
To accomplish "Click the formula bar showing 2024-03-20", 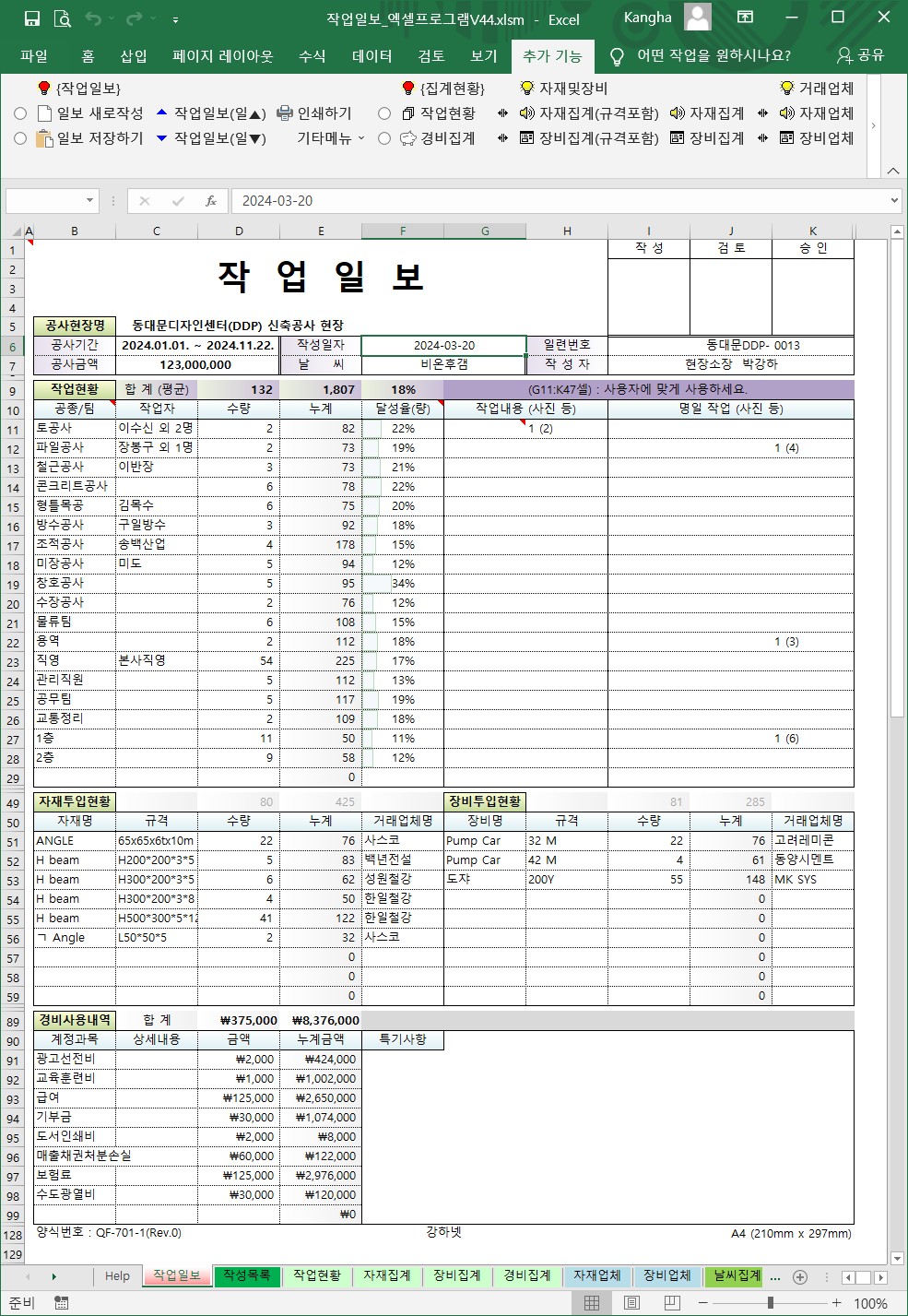I will 559,201.
